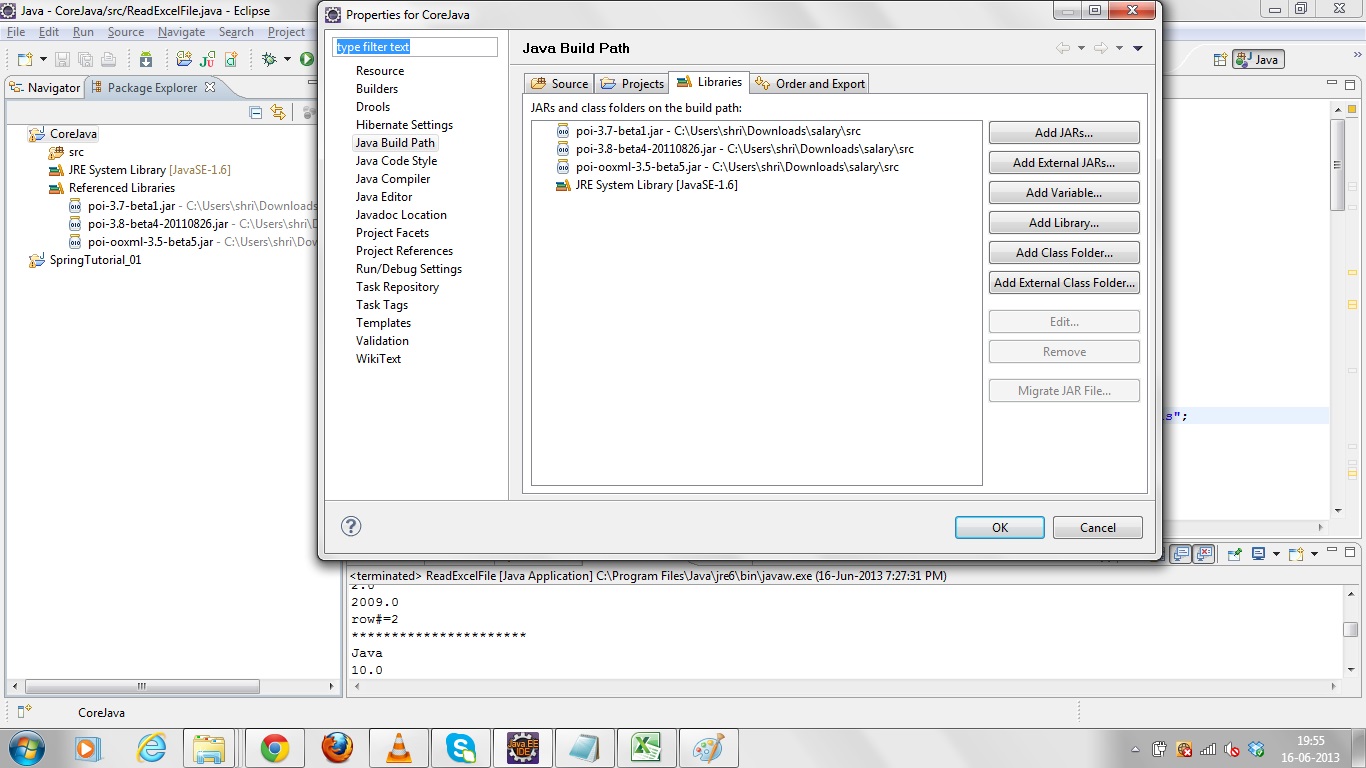Switch to the Libraries tab
The height and width of the screenshot is (768, 1366).
click(709, 82)
